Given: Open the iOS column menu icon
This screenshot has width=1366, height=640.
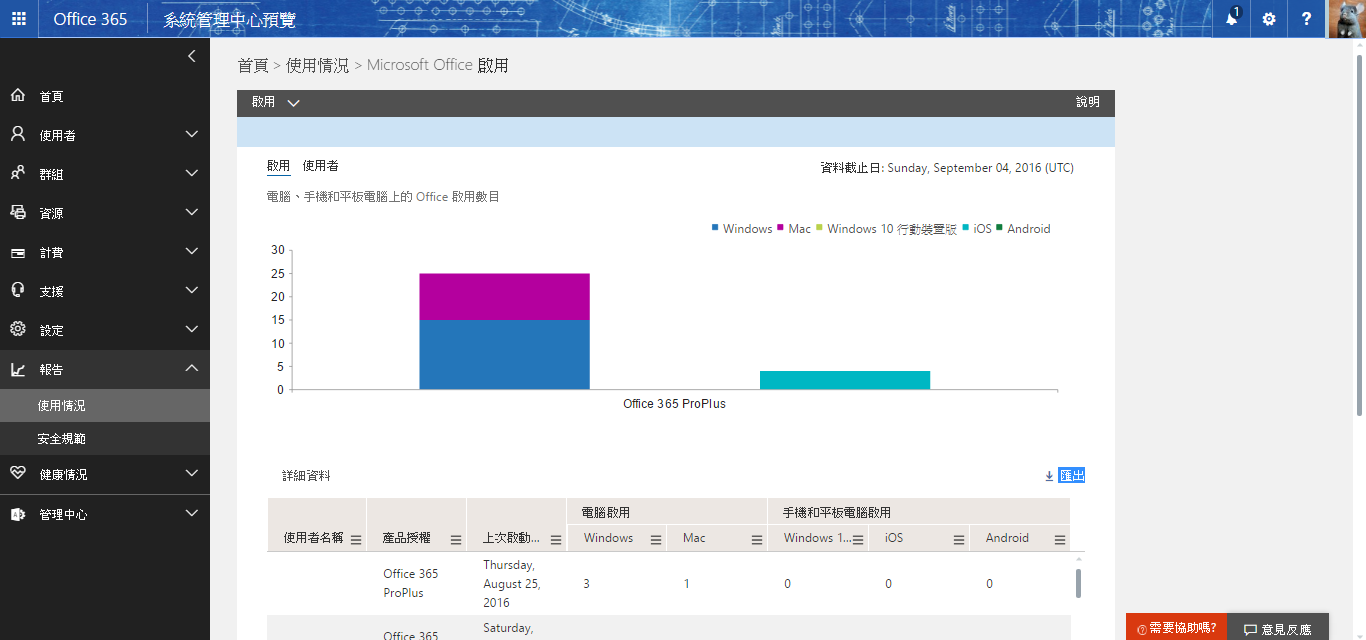Looking at the screenshot, I should [958, 540].
